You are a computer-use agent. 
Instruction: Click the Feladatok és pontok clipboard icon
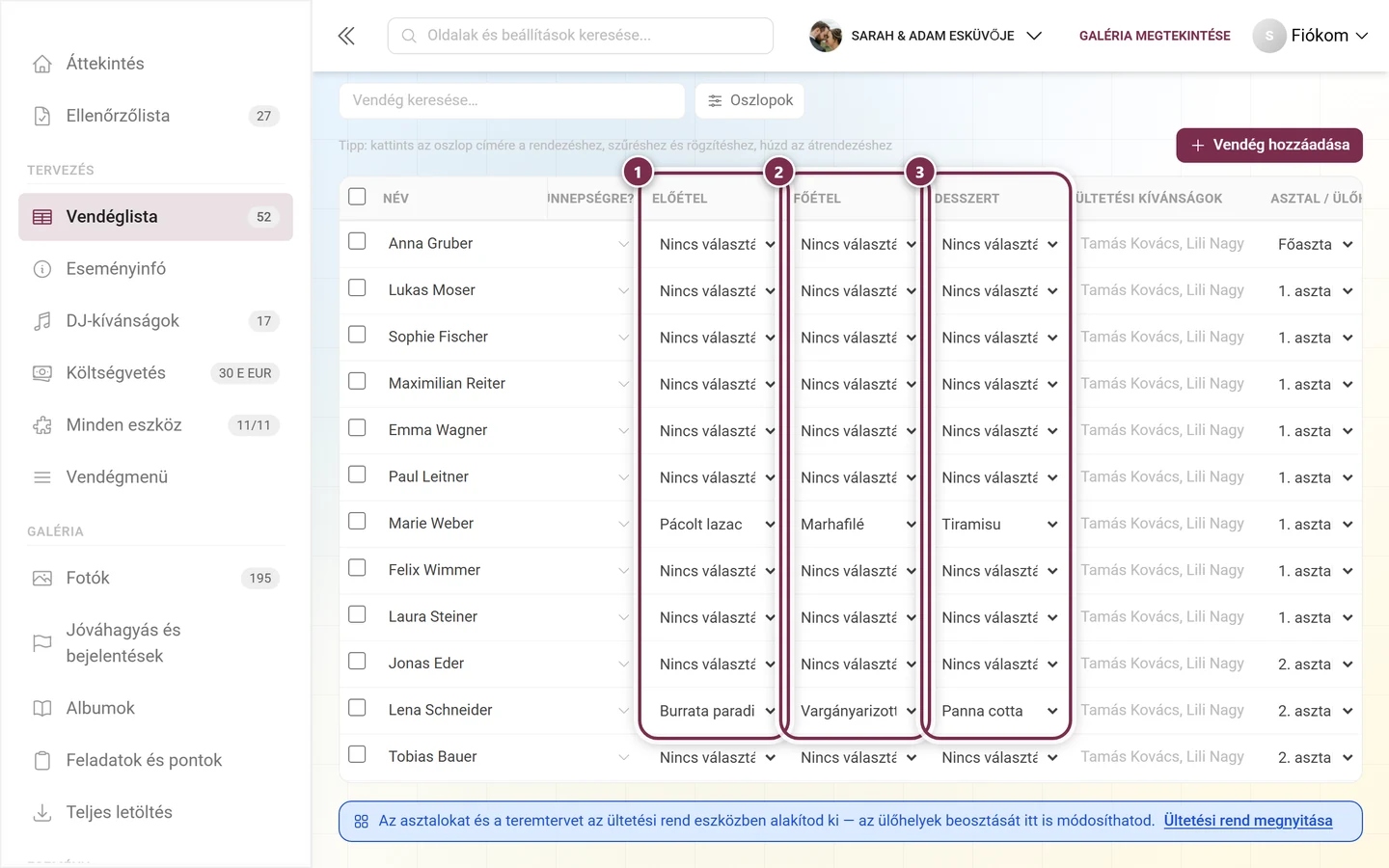42,761
